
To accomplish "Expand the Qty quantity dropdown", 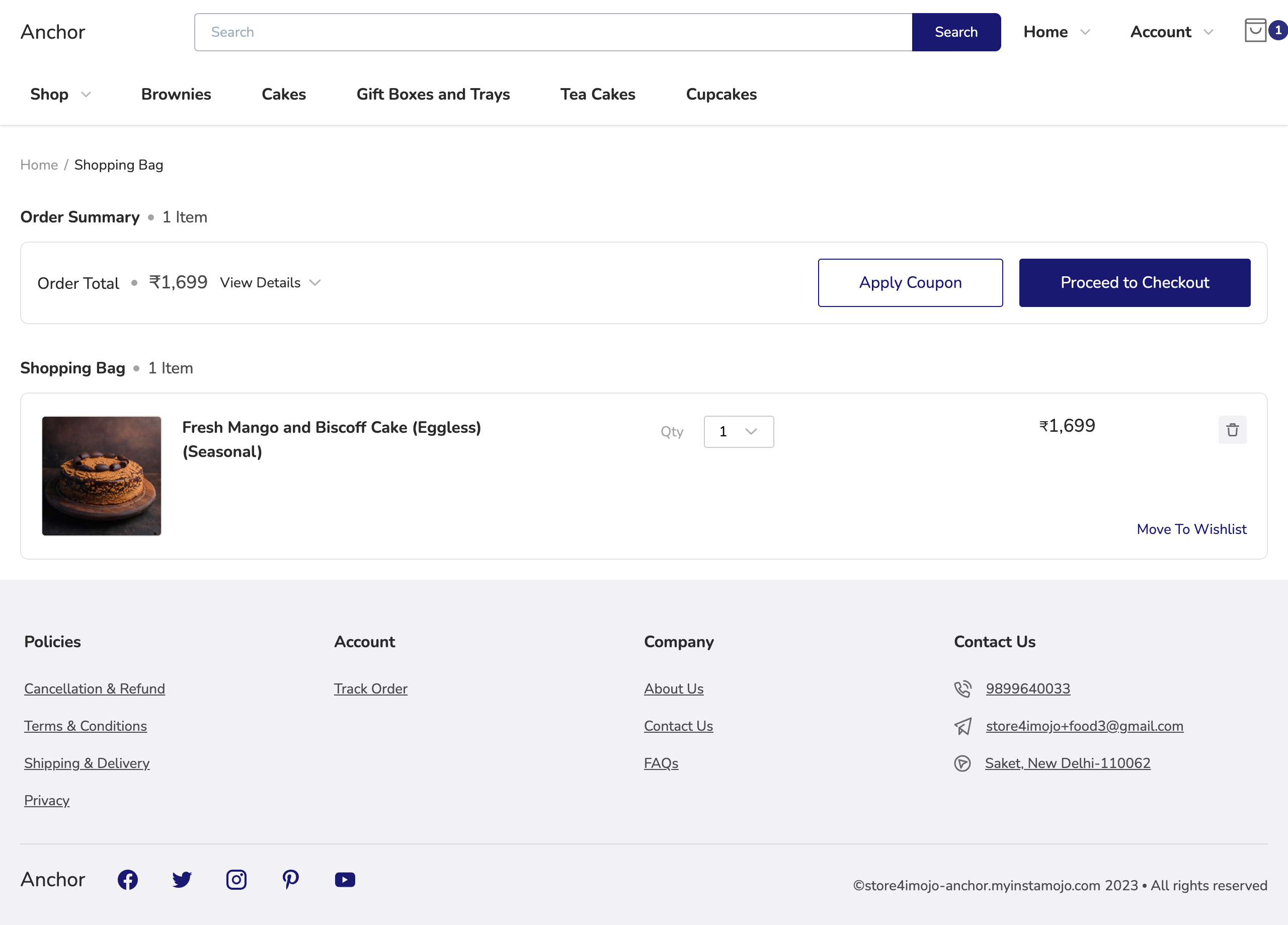I will (738, 432).
